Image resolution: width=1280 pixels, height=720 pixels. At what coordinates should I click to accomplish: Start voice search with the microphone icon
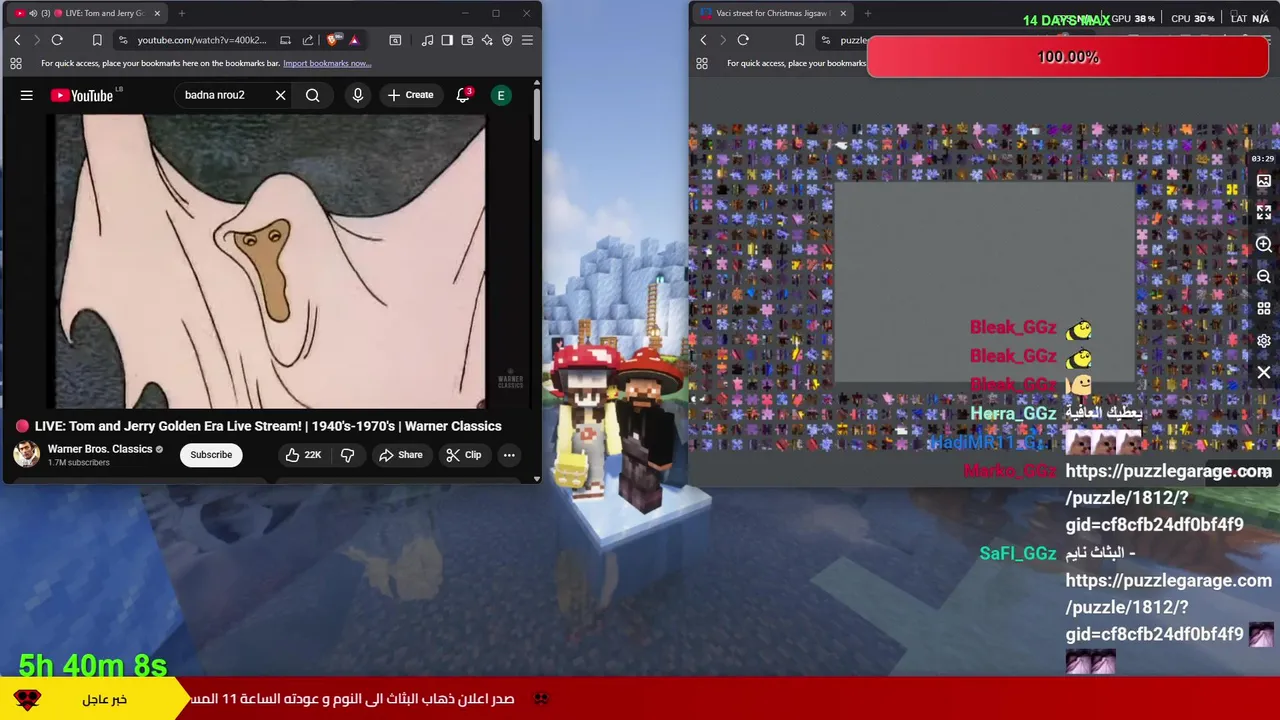[357, 95]
